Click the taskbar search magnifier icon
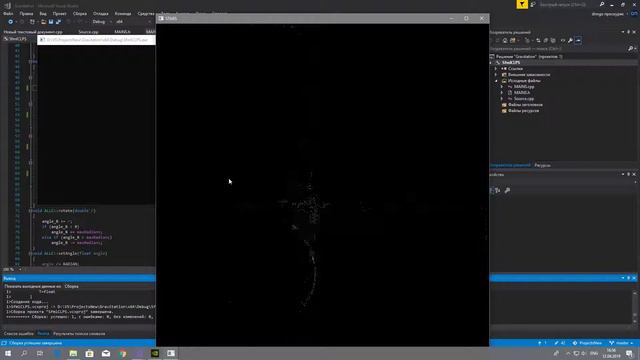 tap(24, 353)
